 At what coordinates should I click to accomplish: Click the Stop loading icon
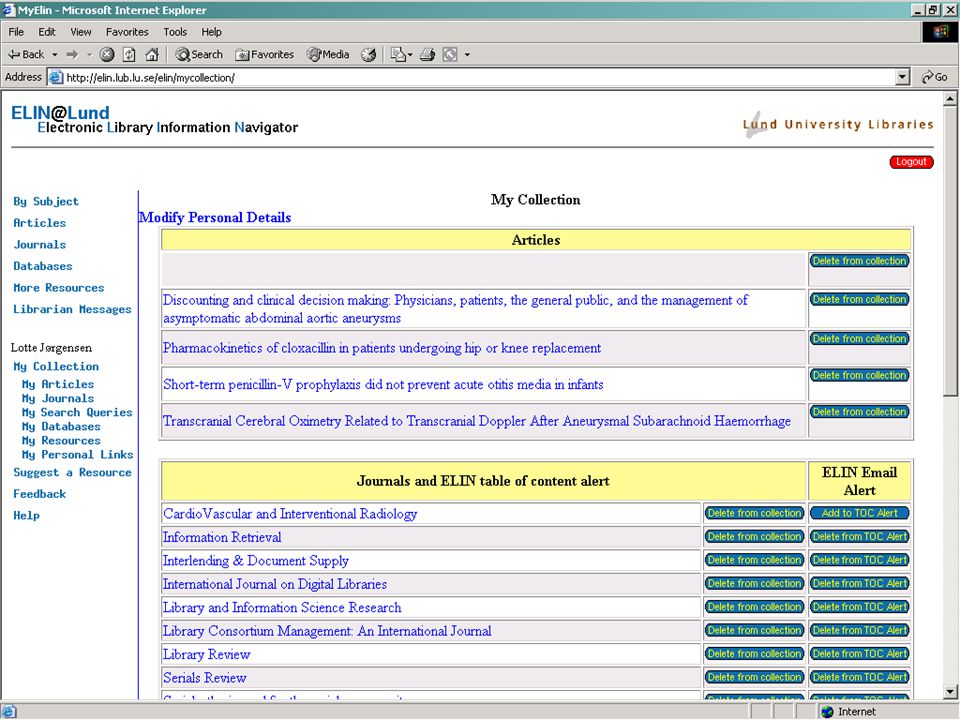pos(107,54)
